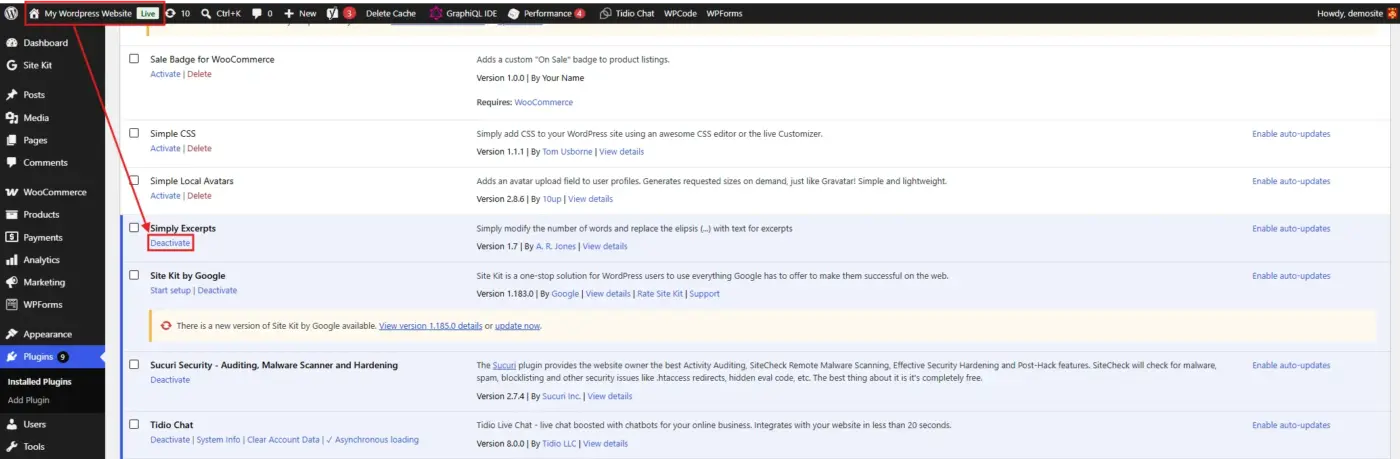Click Start setup for Site Kit by Google
The height and width of the screenshot is (459, 1400).
click(170, 290)
